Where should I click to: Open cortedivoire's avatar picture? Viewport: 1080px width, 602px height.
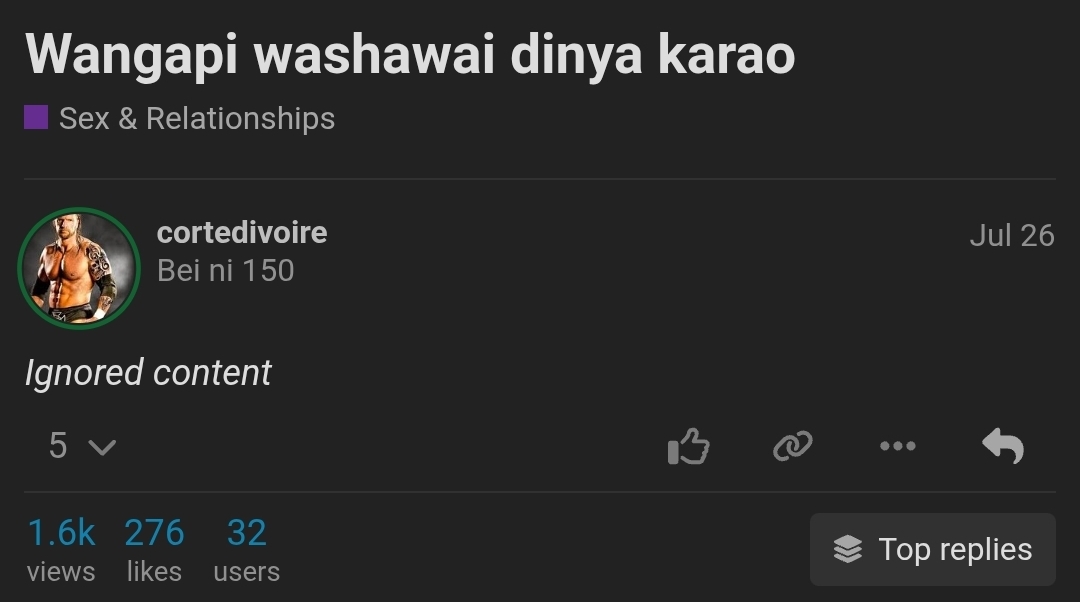coord(79,268)
